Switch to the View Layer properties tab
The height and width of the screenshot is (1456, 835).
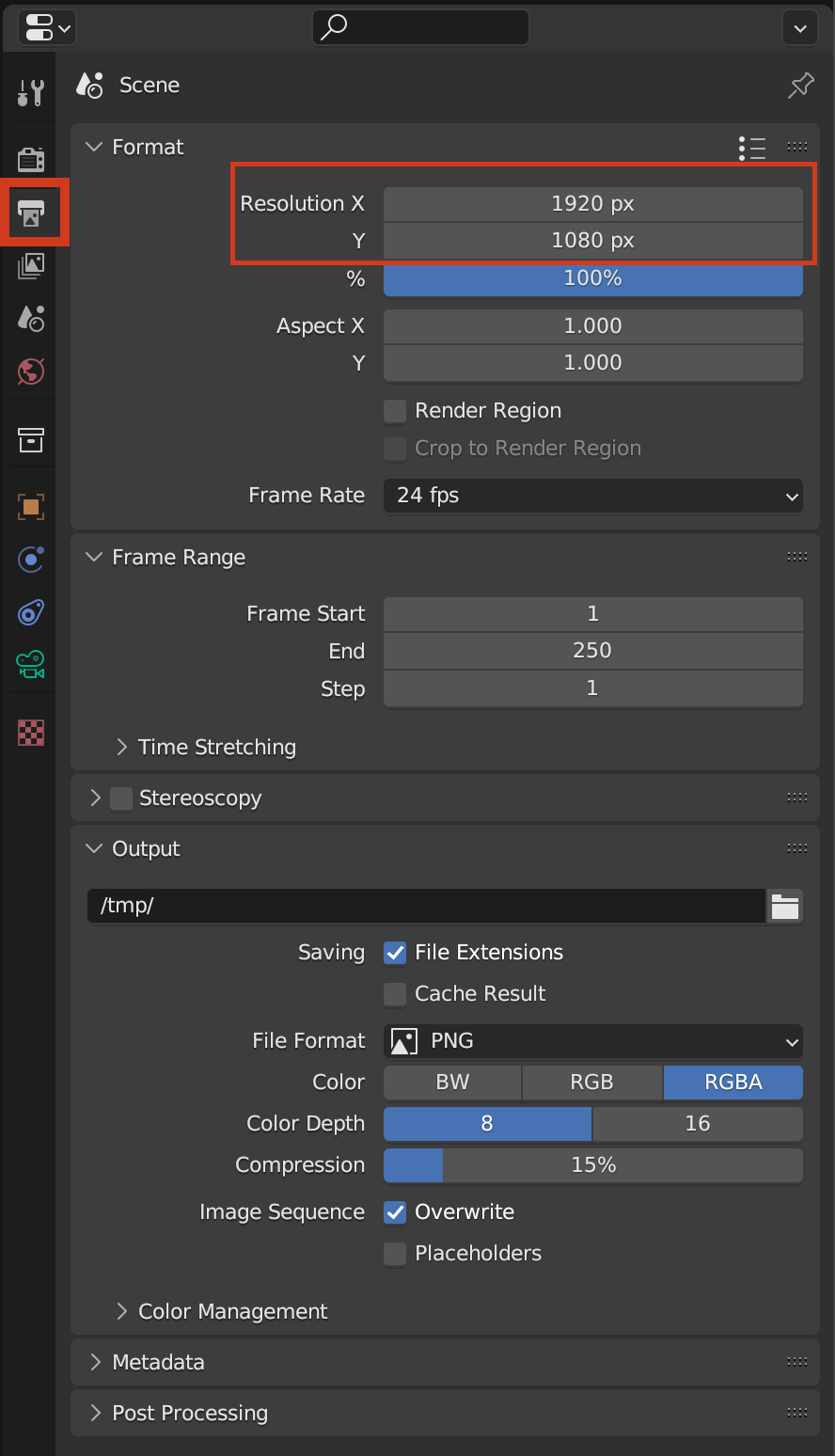pyautogui.click(x=31, y=266)
